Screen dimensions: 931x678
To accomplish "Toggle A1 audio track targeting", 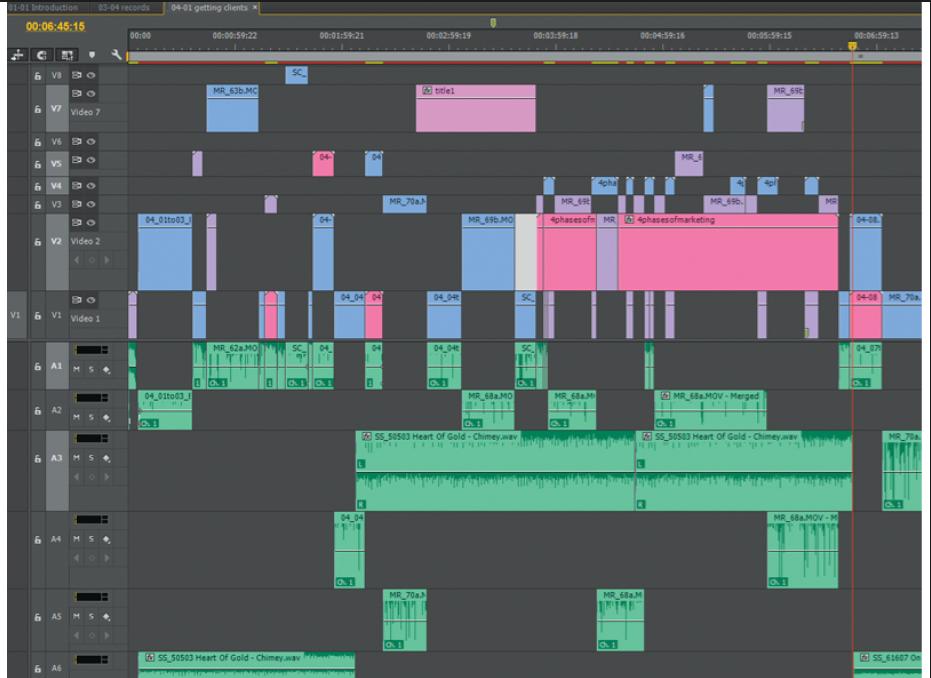I will tap(56, 366).
